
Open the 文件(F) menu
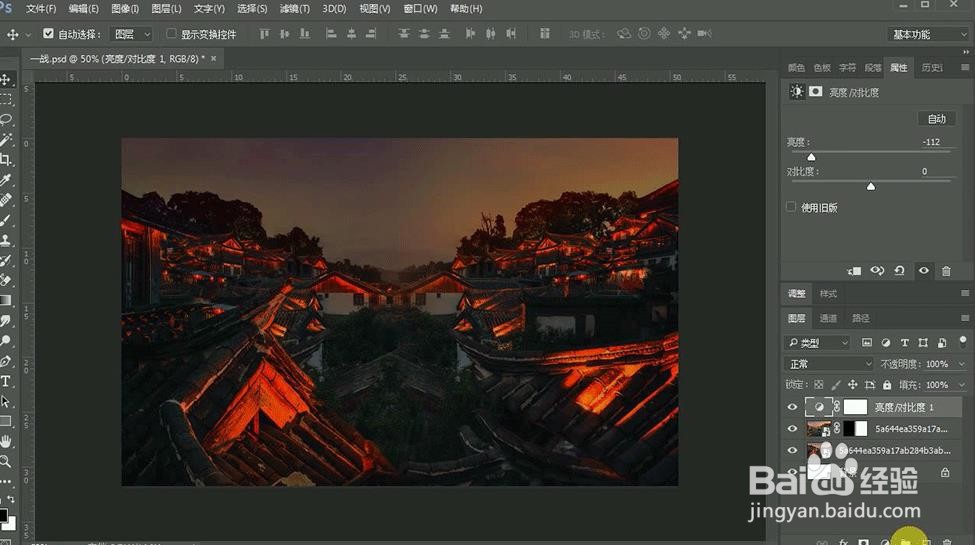[x=41, y=9]
